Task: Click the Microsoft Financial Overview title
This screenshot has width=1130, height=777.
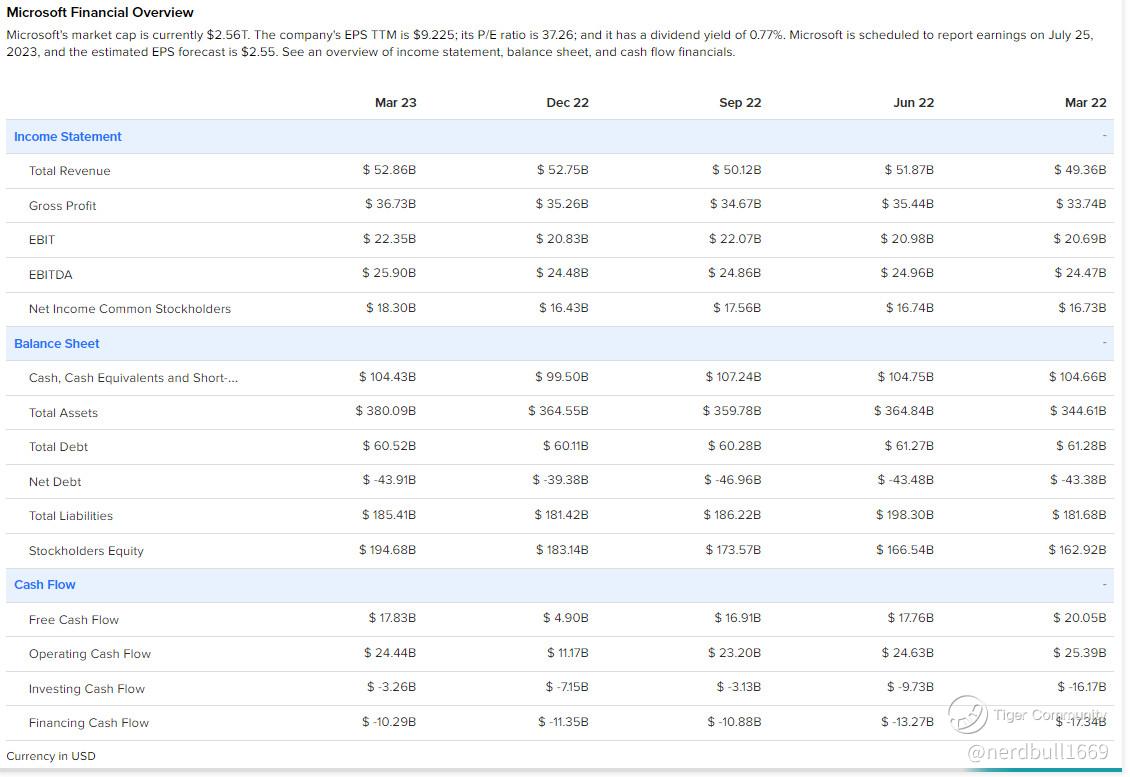Action: (100, 13)
